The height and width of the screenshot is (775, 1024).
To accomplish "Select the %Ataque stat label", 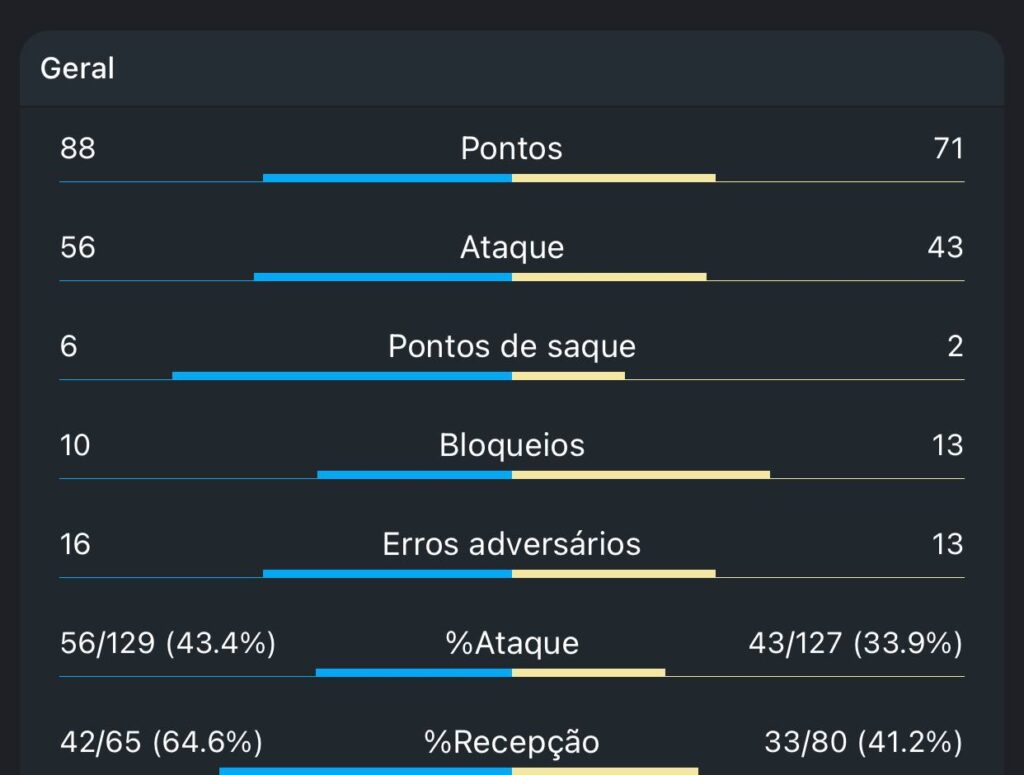I will (x=511, y=643).
